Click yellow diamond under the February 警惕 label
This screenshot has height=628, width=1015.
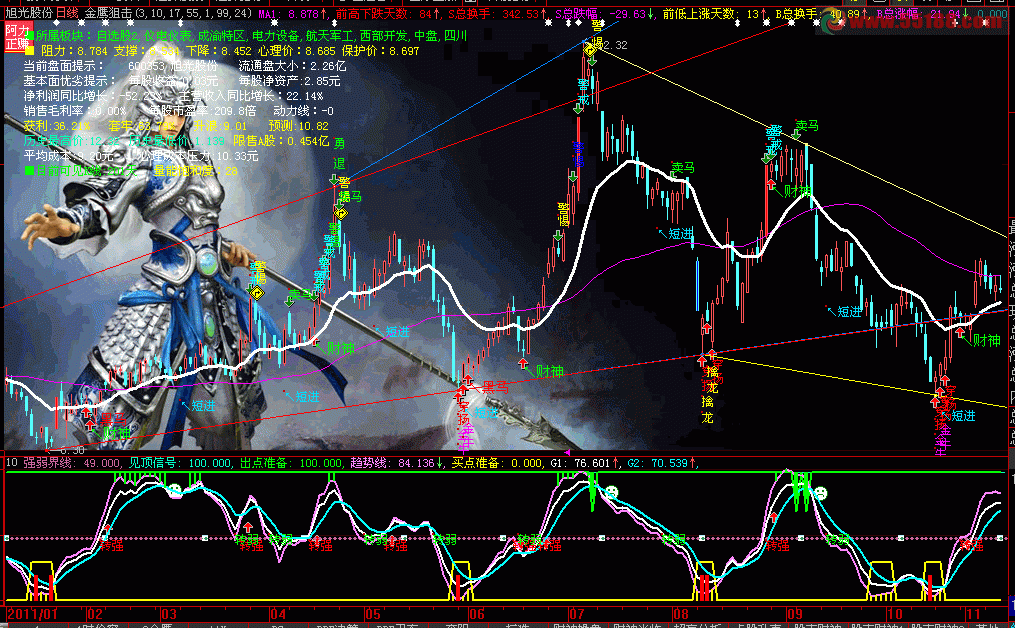click(256, 293)
